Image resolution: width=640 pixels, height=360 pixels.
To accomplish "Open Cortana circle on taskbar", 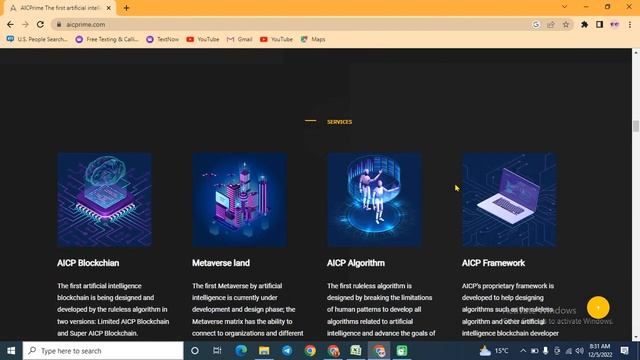I will click(x=195, y=351).
